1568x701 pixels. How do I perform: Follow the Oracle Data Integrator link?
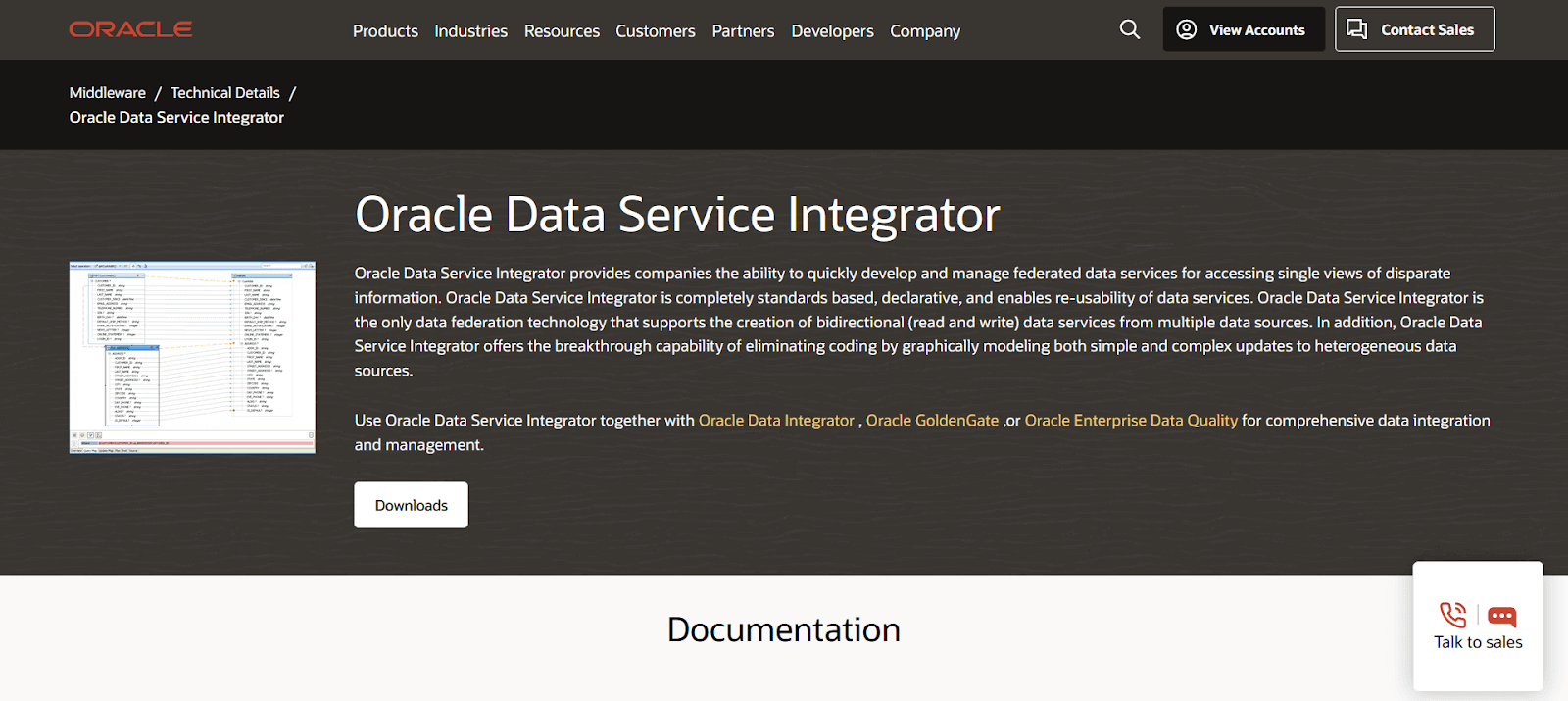(776, 421)
